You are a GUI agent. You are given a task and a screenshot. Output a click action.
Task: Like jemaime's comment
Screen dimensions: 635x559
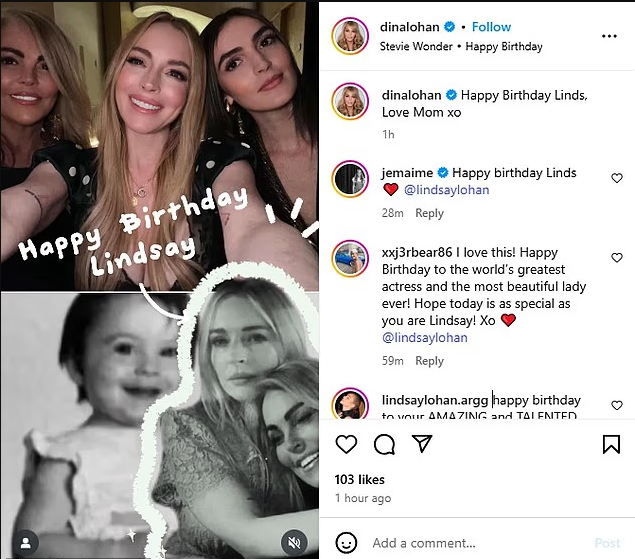(x=616, y=178)
